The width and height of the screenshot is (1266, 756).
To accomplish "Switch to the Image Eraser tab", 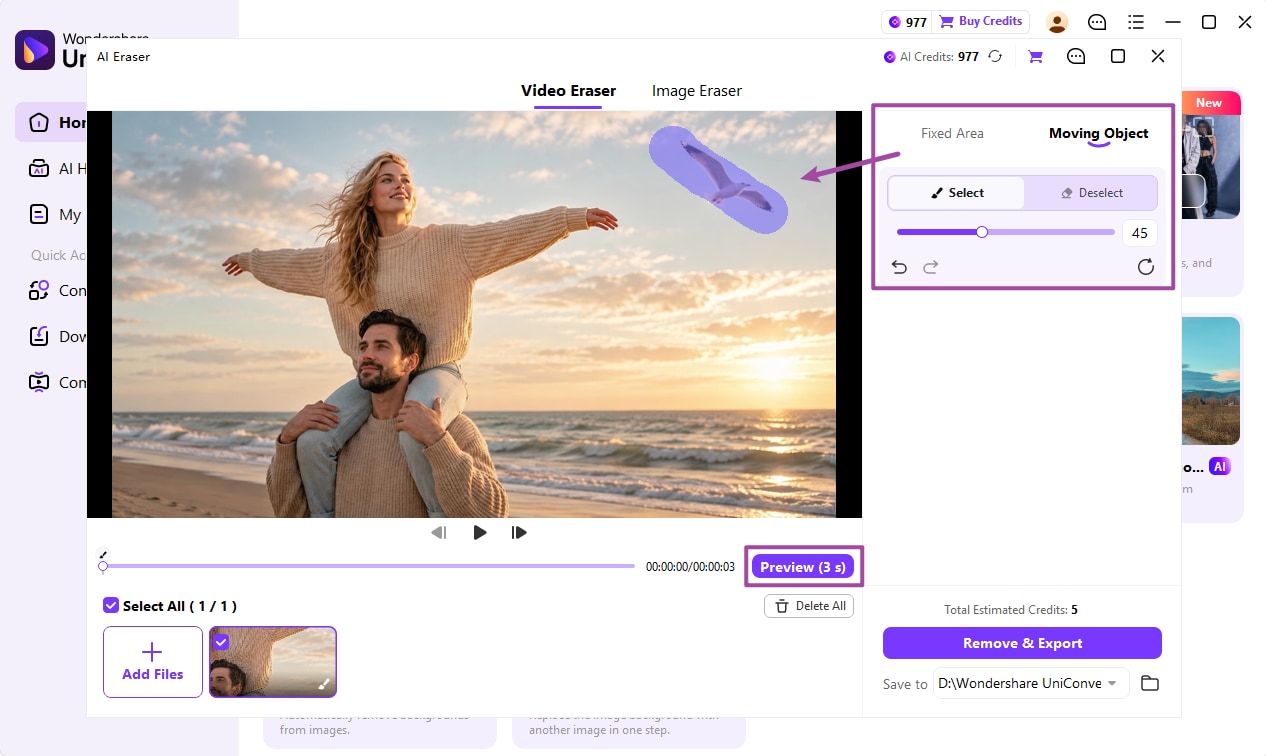I will point(697,91).
